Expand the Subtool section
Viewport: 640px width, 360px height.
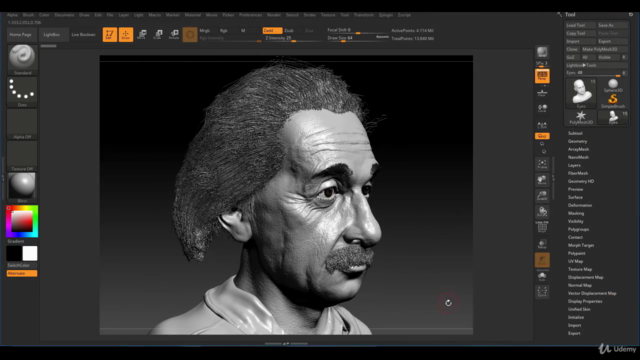click(x=575, y=133)
